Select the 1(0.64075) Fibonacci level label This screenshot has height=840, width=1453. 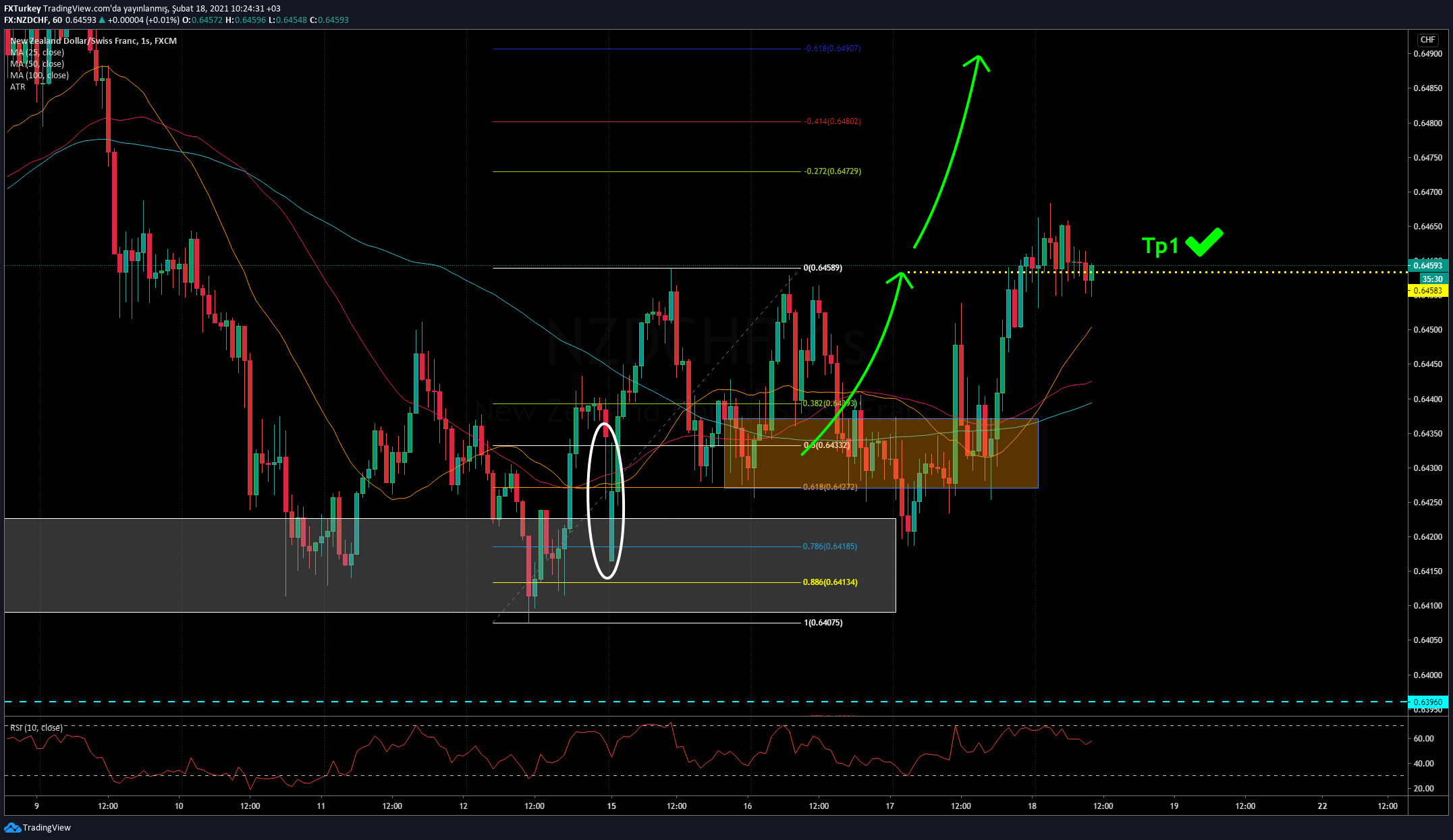pos(823,623)
